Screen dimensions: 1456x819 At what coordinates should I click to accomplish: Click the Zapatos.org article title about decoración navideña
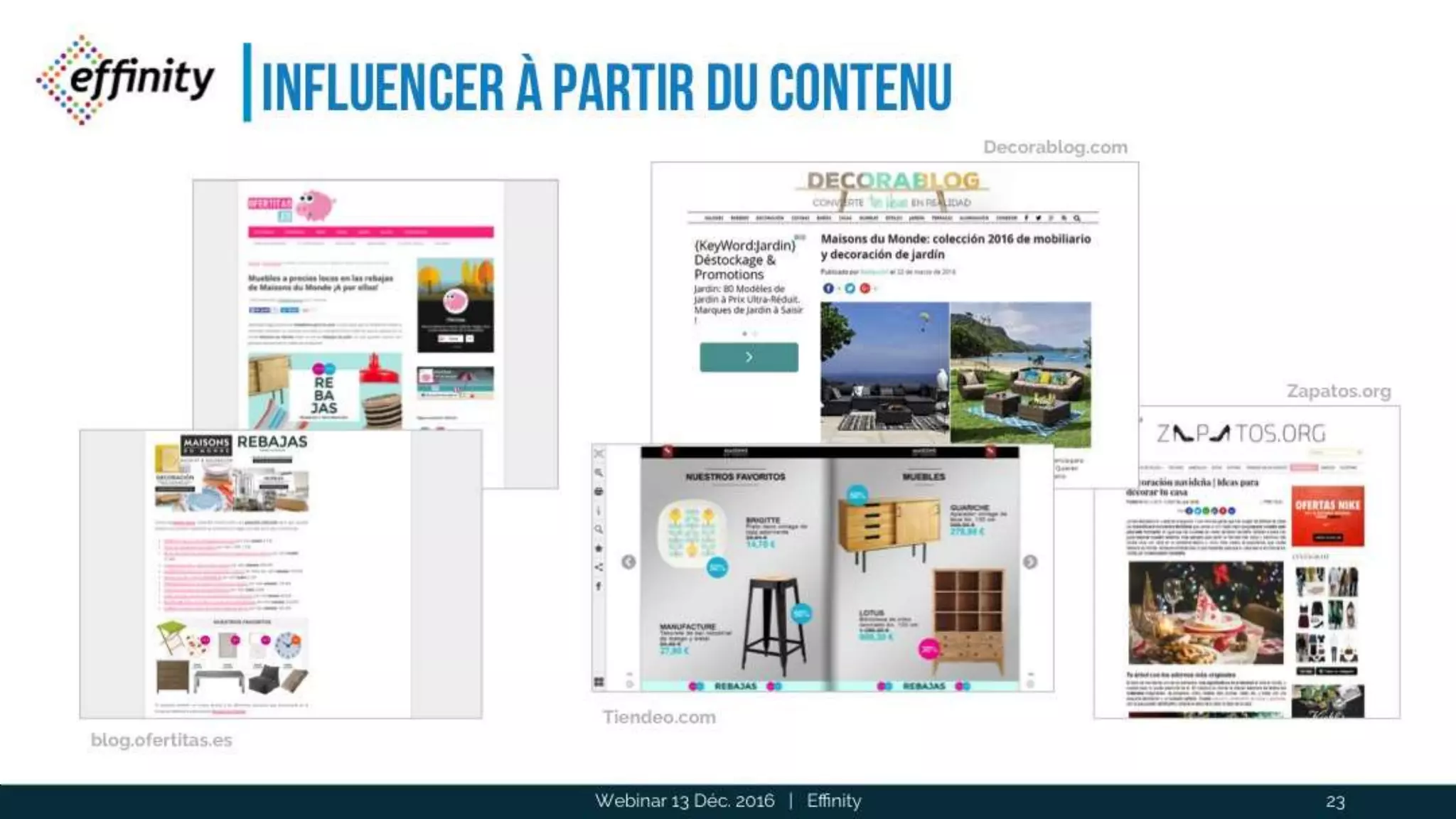tap(1192, 487)
